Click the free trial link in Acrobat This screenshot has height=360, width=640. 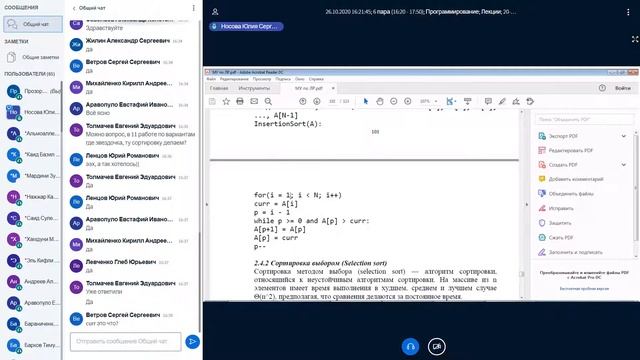coord(584,289)
